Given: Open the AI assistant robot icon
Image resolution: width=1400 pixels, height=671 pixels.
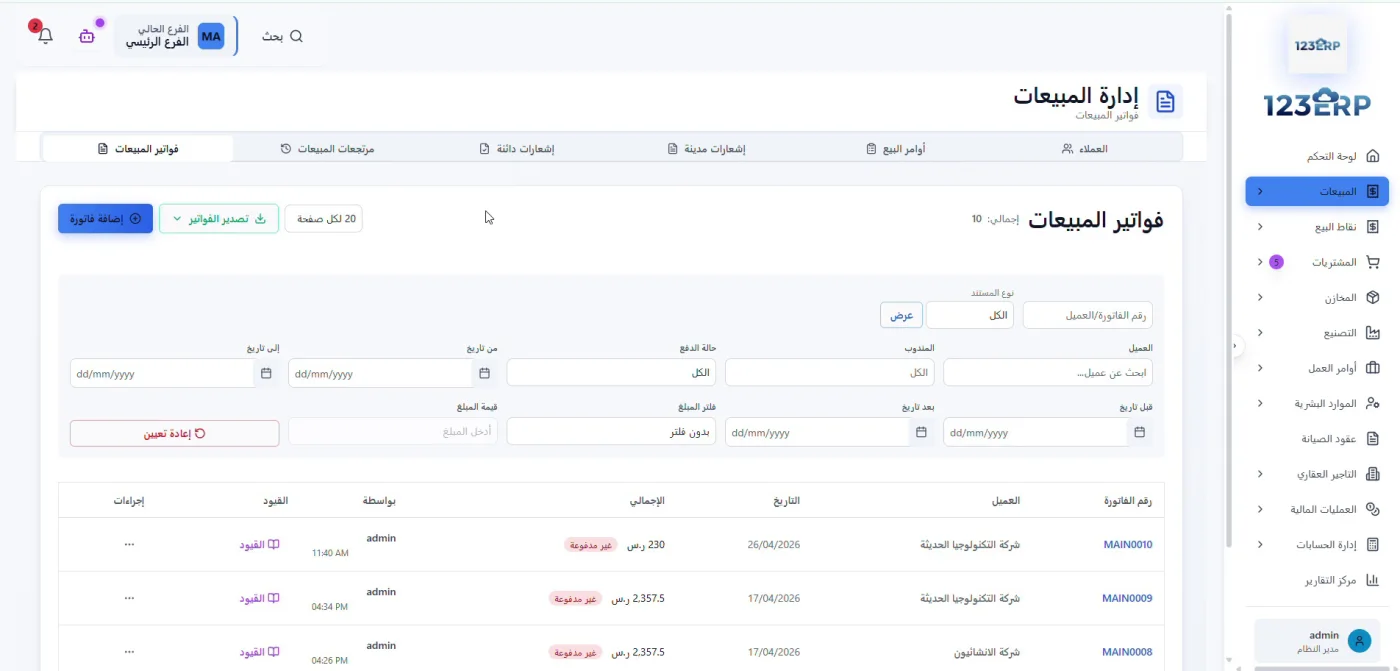Looking at the screenshot, I should click(87, 36).
